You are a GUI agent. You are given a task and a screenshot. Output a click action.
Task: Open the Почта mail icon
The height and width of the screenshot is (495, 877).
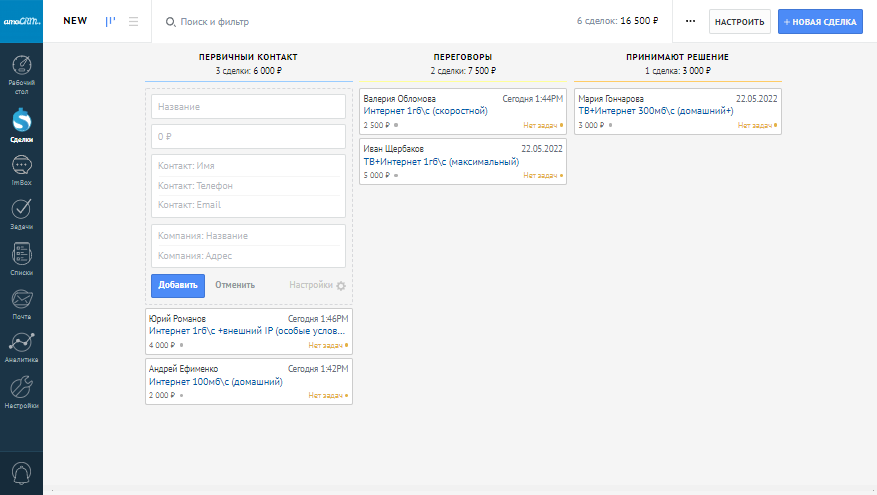coord(21,300)
